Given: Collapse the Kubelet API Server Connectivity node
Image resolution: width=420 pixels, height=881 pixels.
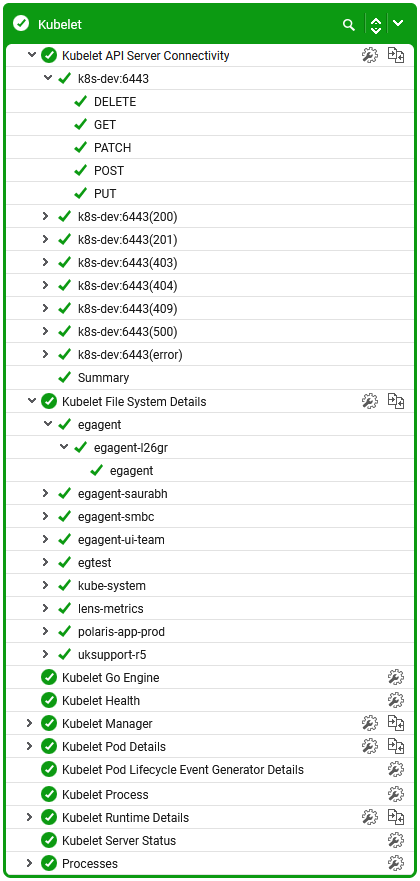Looking at the screenshot, I should (x=30, y=55).
